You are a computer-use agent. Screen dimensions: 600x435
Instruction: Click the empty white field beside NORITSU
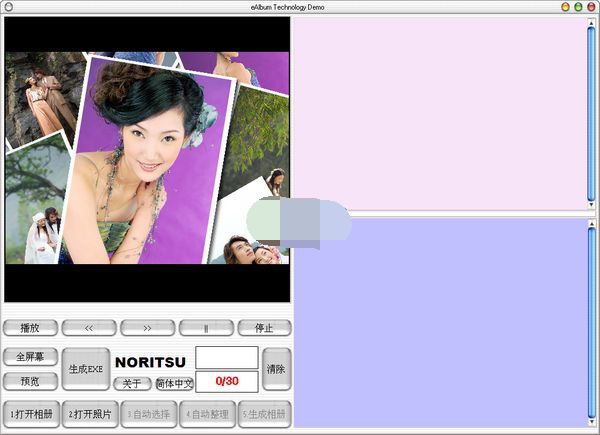pos(226,357)
